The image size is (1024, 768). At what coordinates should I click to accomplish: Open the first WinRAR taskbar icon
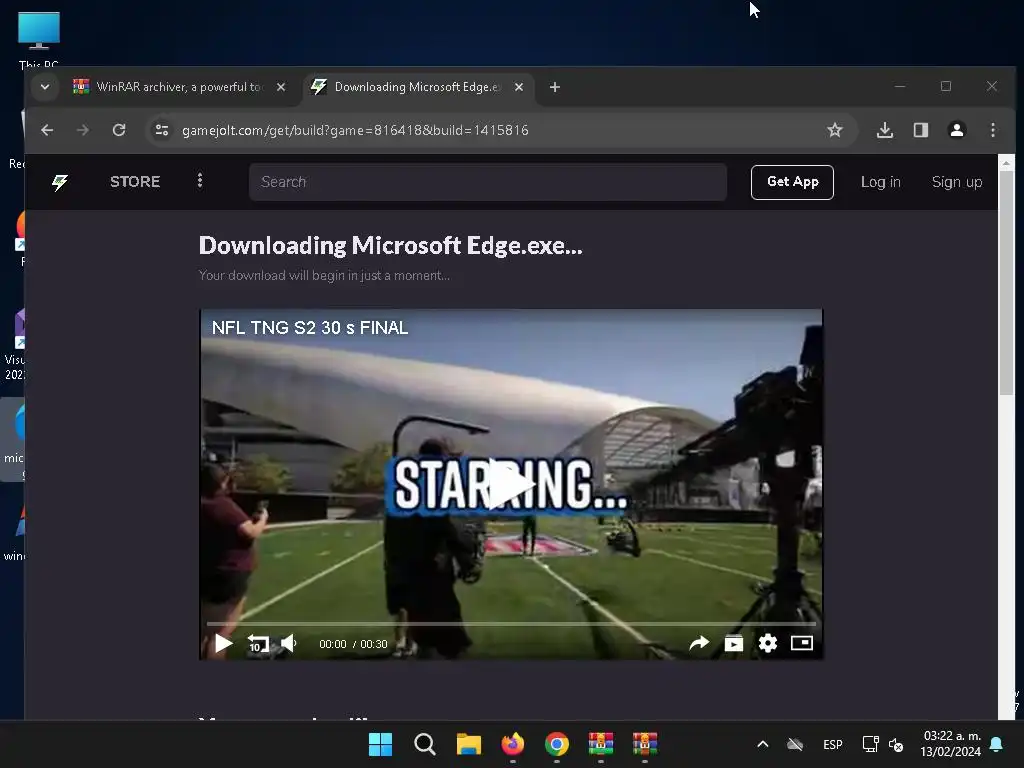coord(601,744)
